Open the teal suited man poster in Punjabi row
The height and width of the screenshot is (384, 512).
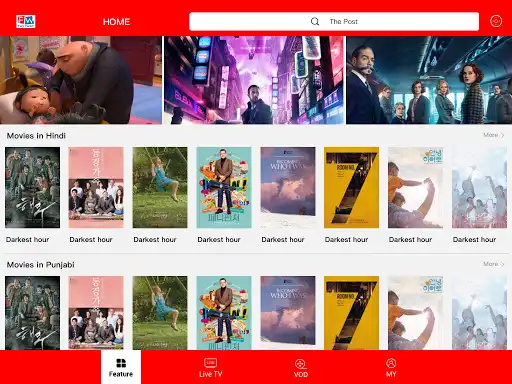click(x=224, y=313)
